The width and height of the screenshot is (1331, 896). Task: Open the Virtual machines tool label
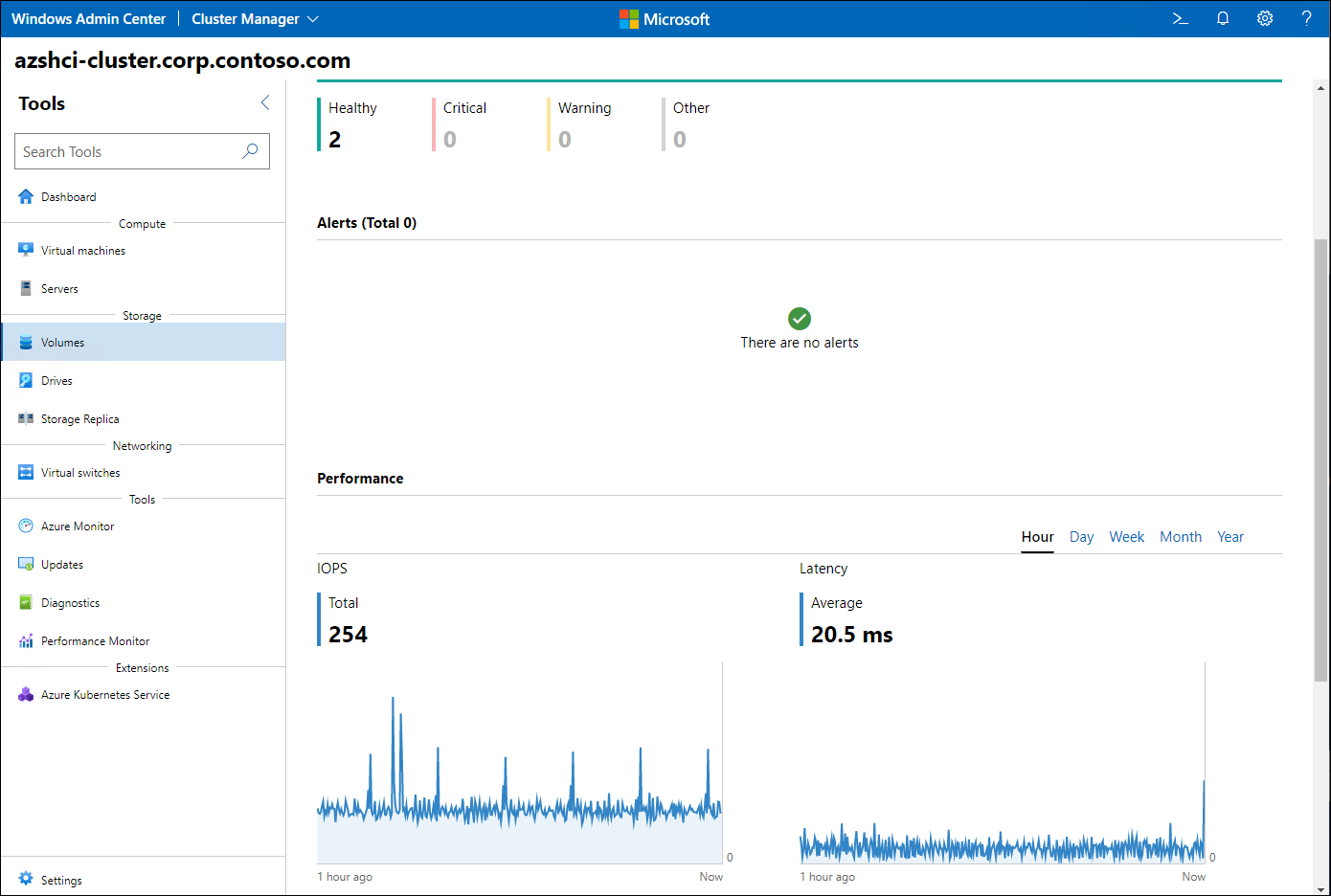[83, 251]
